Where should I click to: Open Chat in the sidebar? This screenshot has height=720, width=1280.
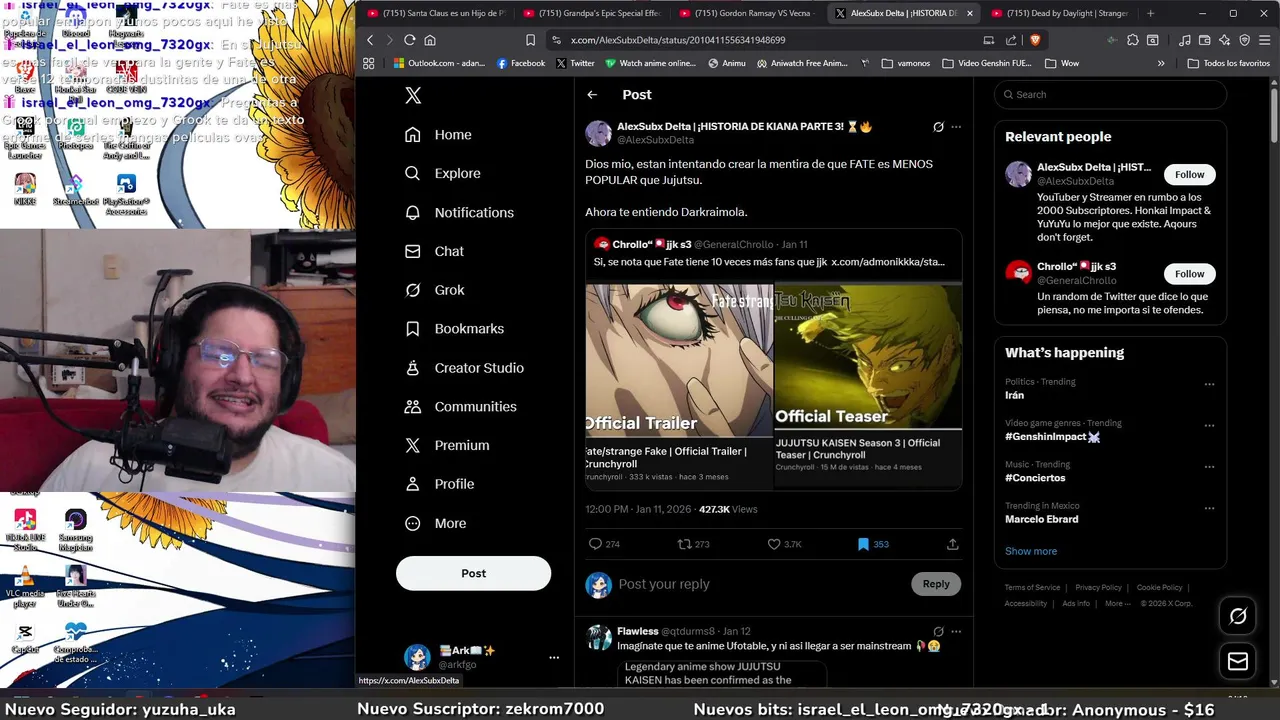[434, 251]
